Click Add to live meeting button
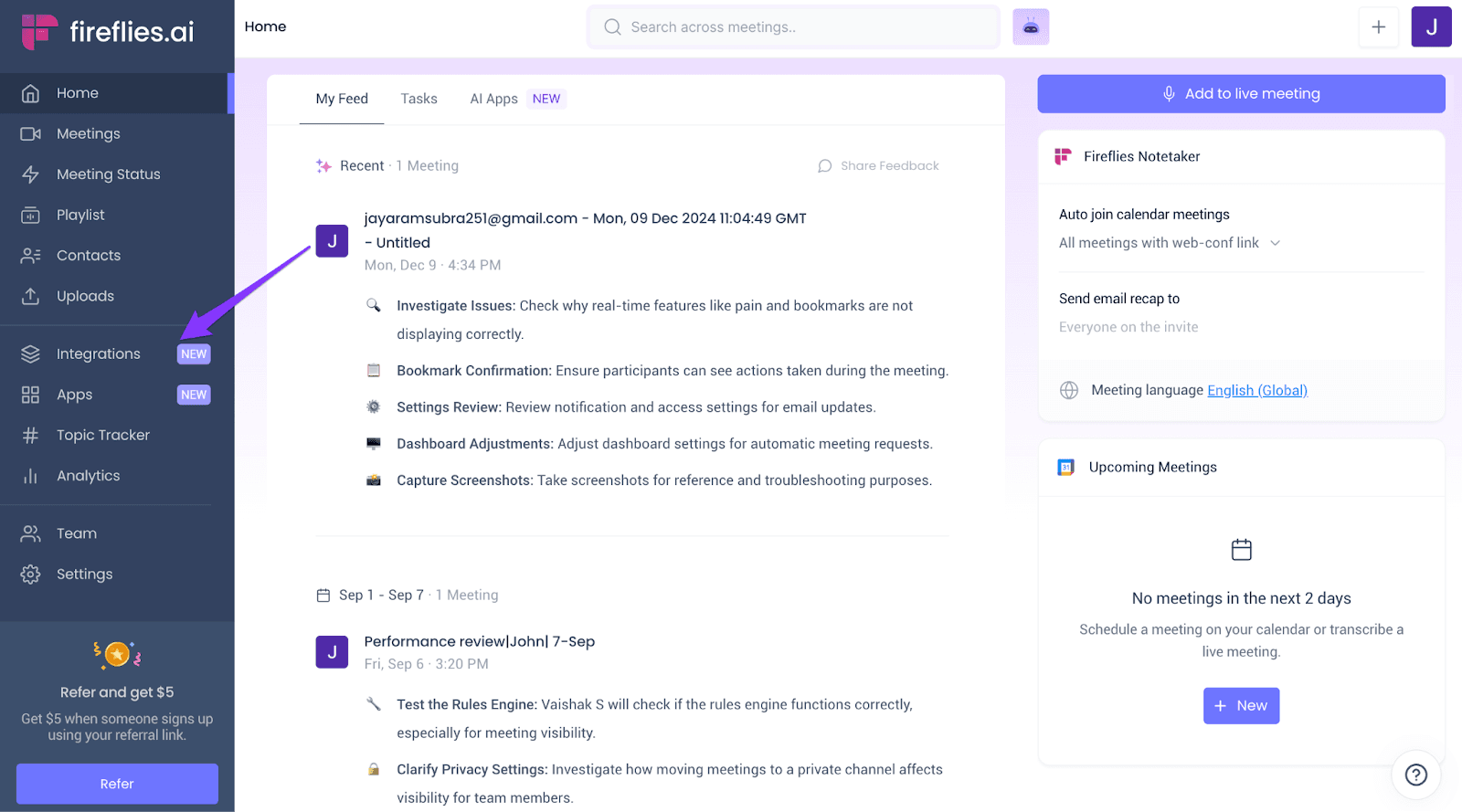 [1241, 93]
